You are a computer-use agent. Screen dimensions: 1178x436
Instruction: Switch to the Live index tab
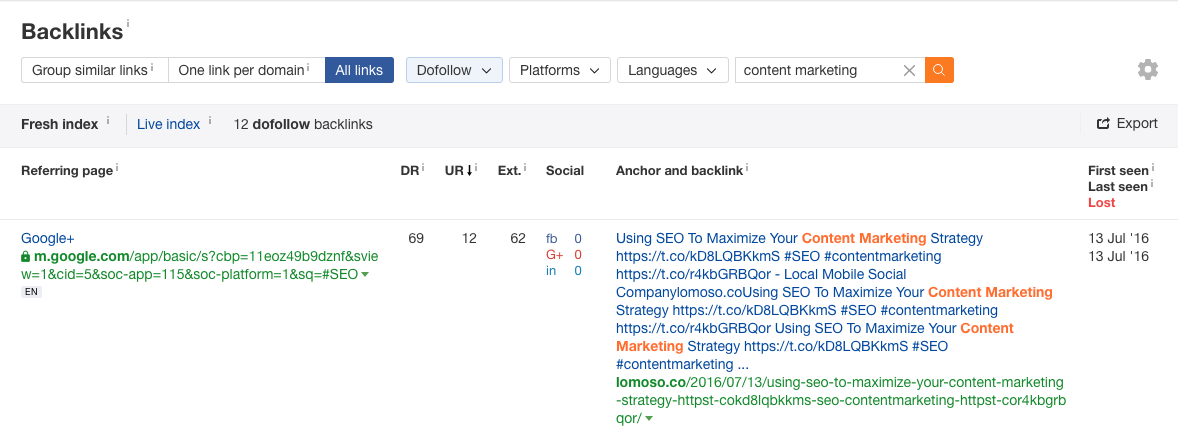coord(168,124)
